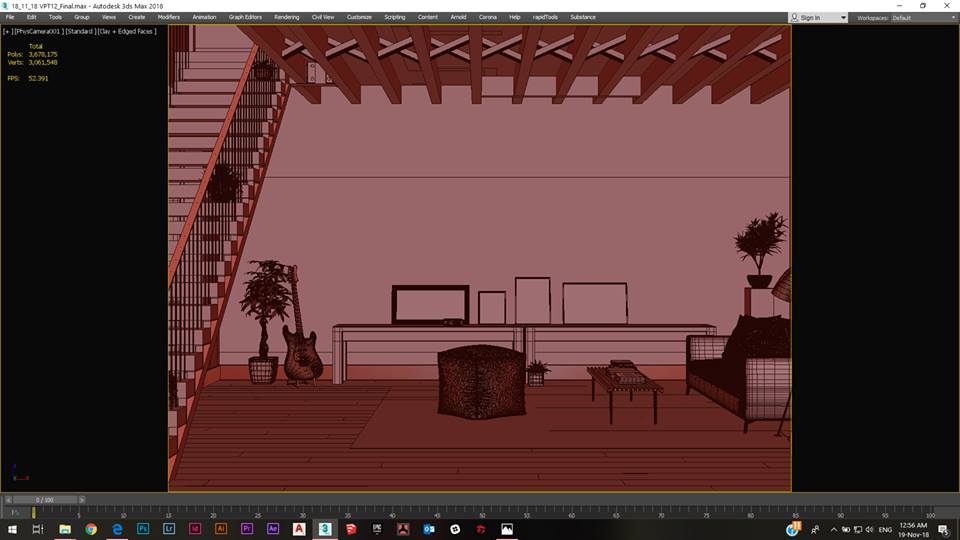960x540 pixels.
Task: Switch to 3ds Max taskbar icon
Action: pos(325,529)
